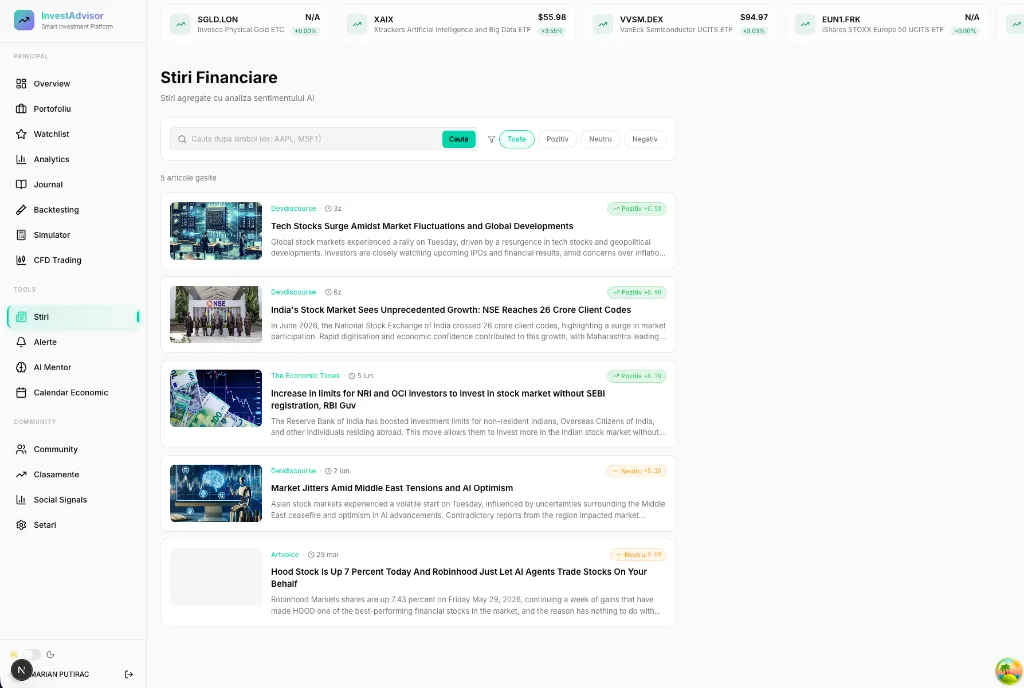The width and height of the screenshot is (1024, 688).
Task: Click the beach avatar icon bottom right
Action: 1008,671
